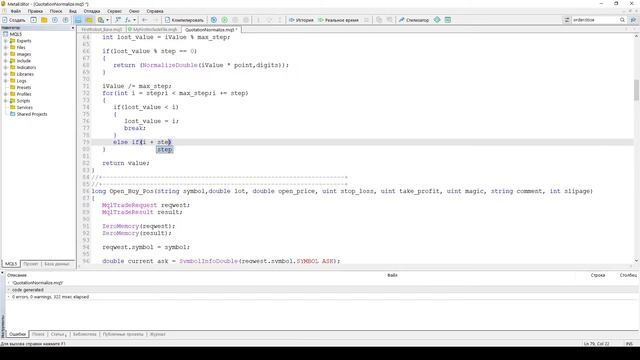Select the Services folder
This screenshot has height=360, width=640.
[24, 107]
